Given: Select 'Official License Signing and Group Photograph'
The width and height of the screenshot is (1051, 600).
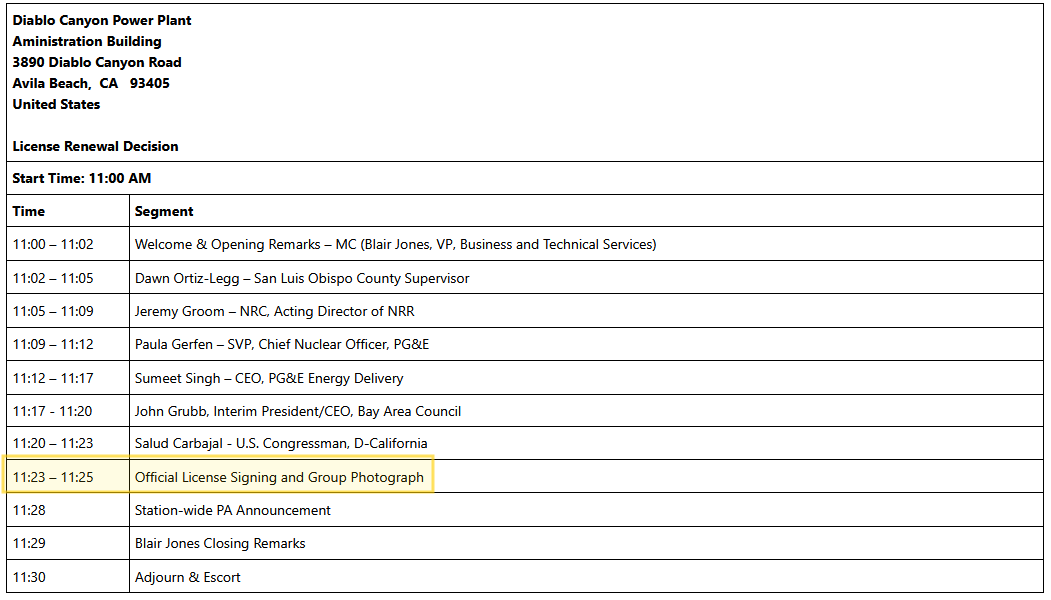Looking at the screenshot, I should tap(280, 477).
